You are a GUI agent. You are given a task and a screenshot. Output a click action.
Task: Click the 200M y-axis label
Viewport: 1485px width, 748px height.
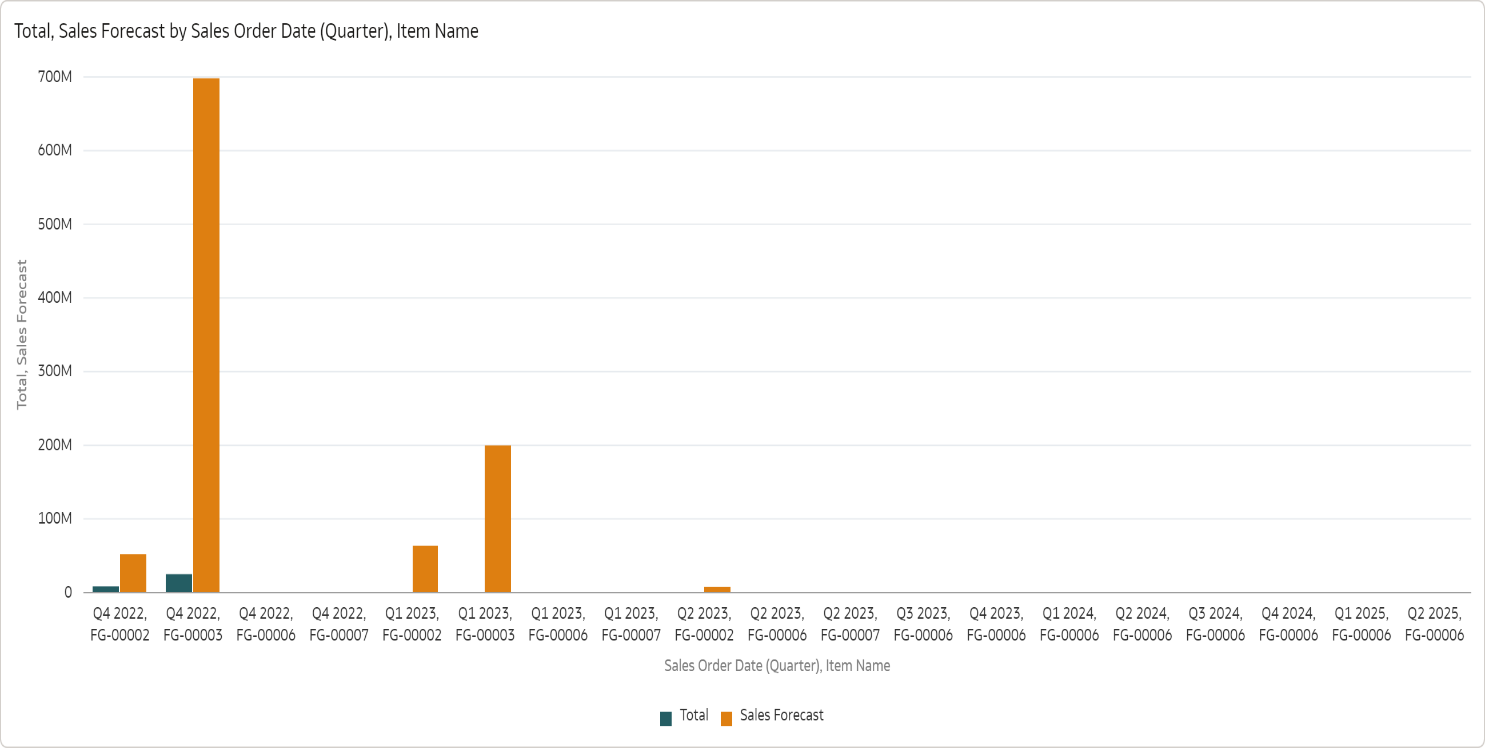56,445
